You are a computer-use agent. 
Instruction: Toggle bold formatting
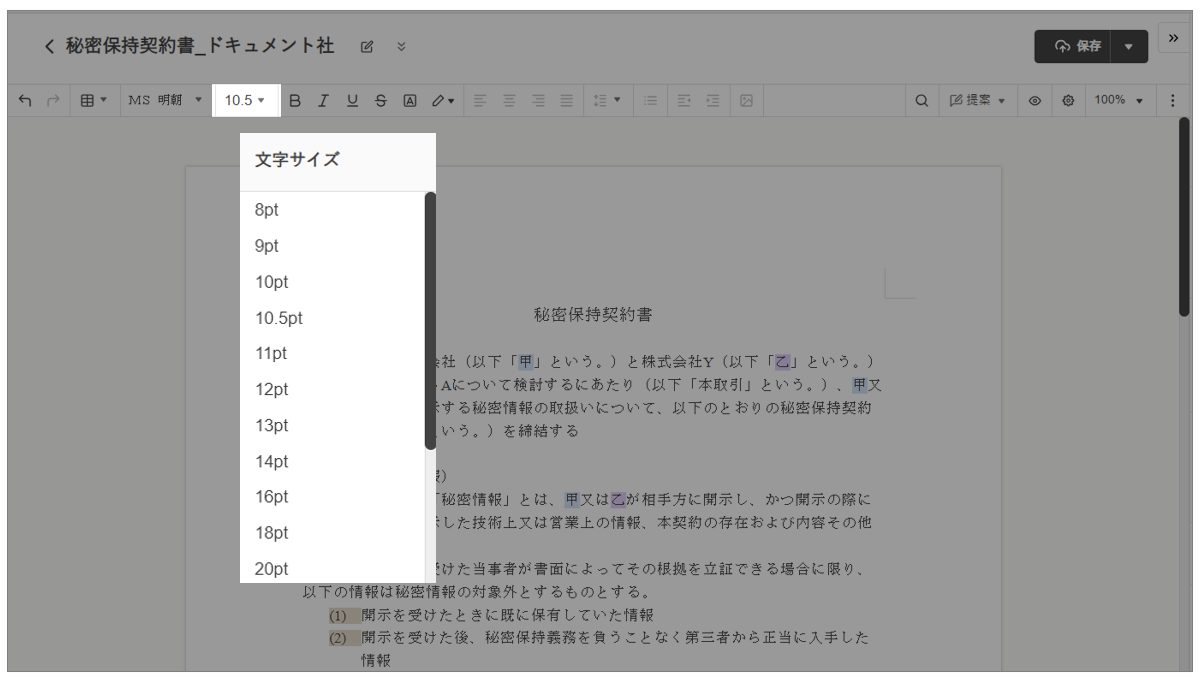[295, 100]
